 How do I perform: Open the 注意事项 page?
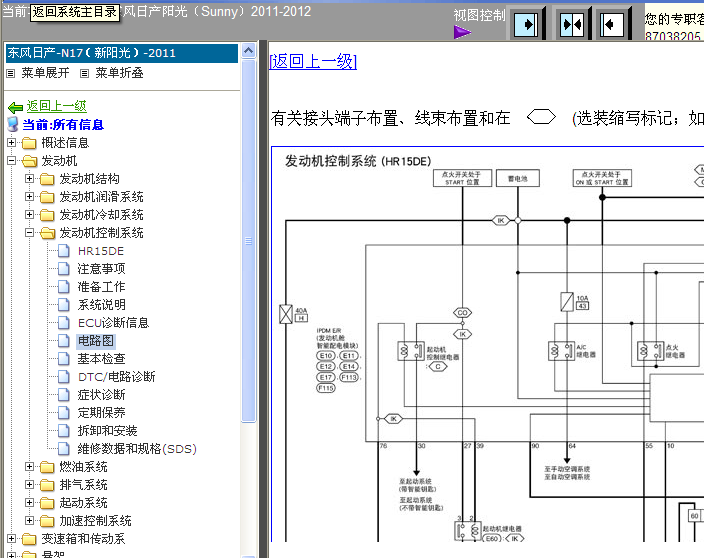point(101,269)
